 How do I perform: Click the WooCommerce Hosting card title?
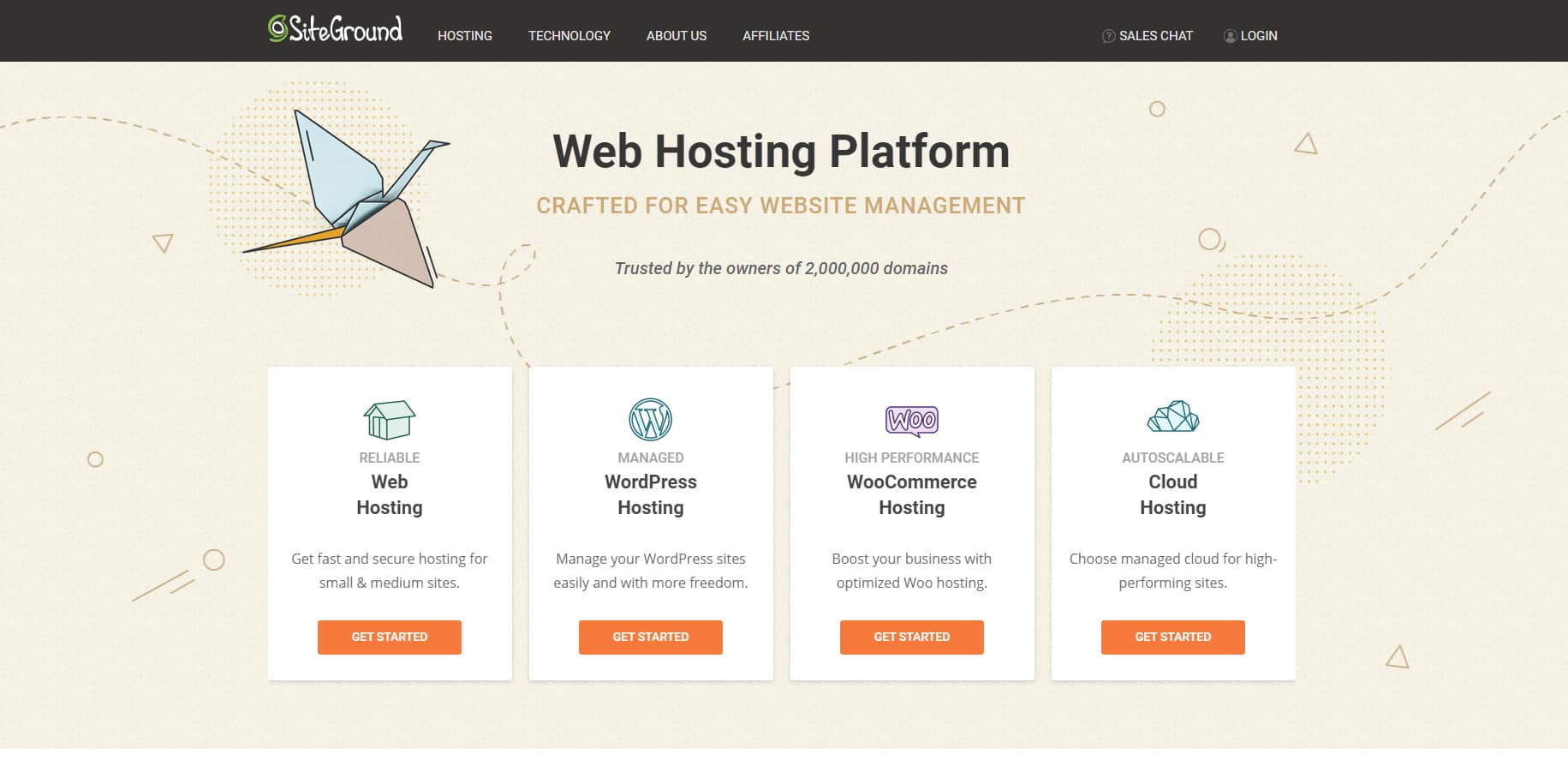click(x=912, y=494)
